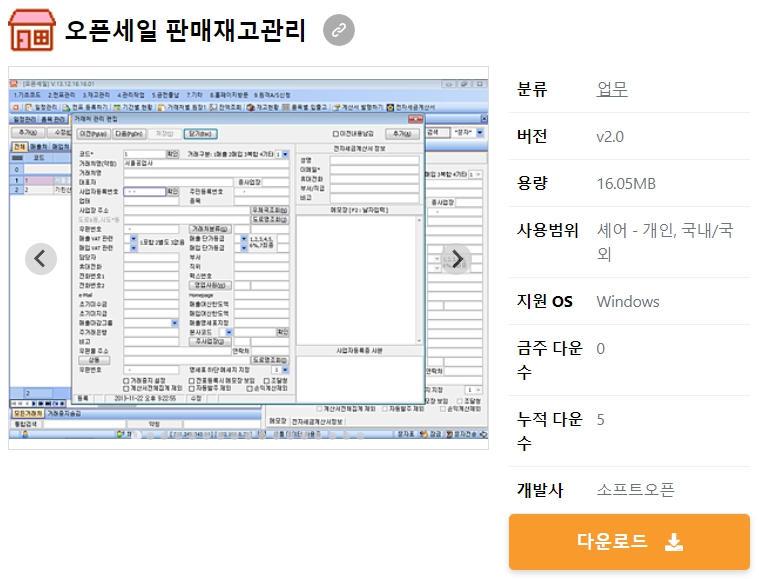This screenshot has height=579, width=759.
Task: Show the previous screenshot with the left arrow
Action: (41, 259)
